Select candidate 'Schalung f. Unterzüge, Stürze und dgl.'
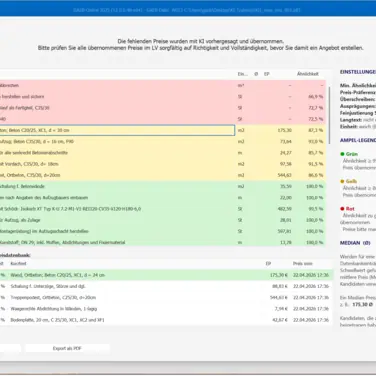 (x=166, y=286)
